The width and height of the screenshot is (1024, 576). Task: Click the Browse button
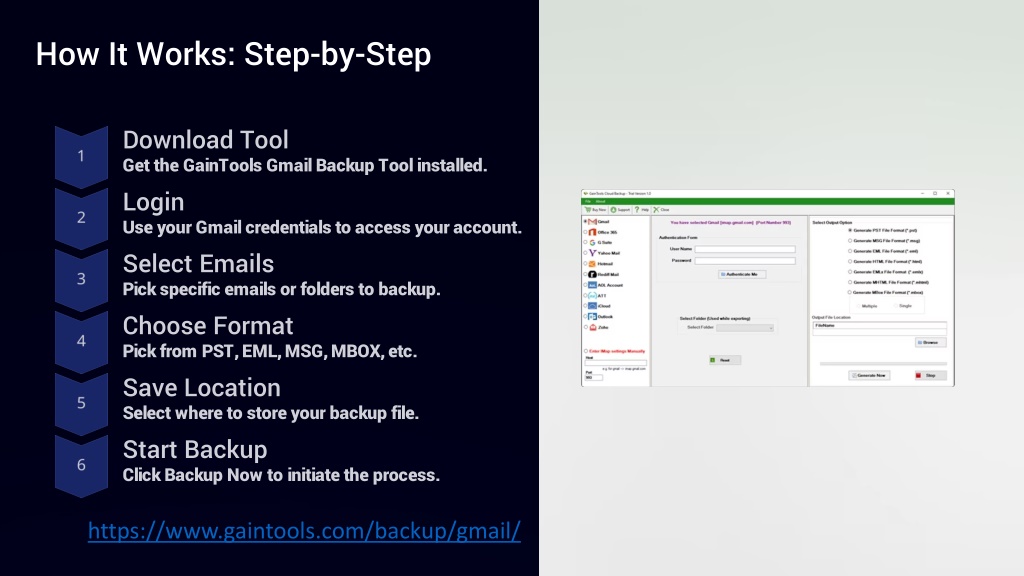click(x=930, y=342)
